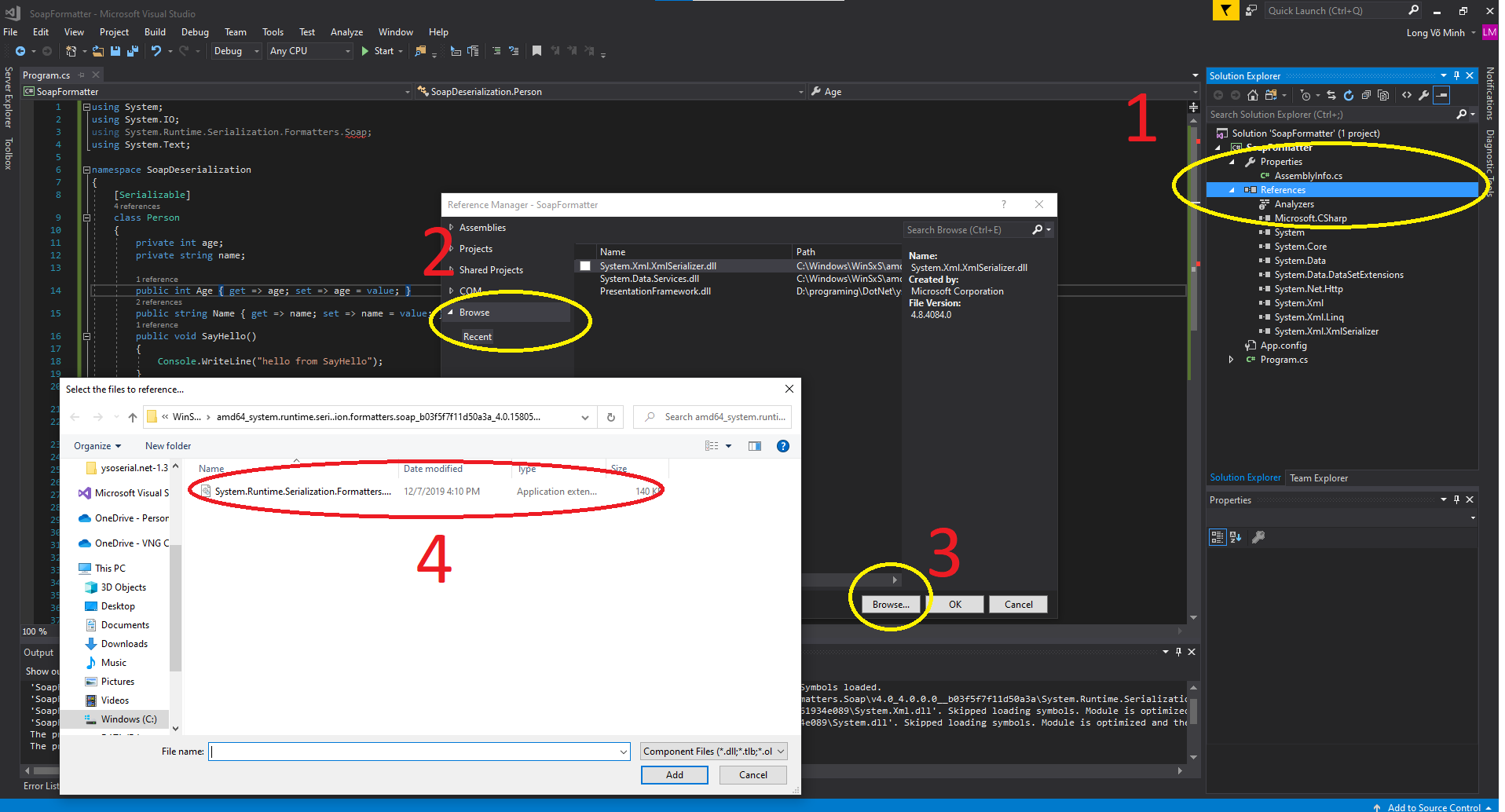Open the Any CPU platform dropdown
1505x812 pixels.
pyautogui.click(x=309, y=51)
